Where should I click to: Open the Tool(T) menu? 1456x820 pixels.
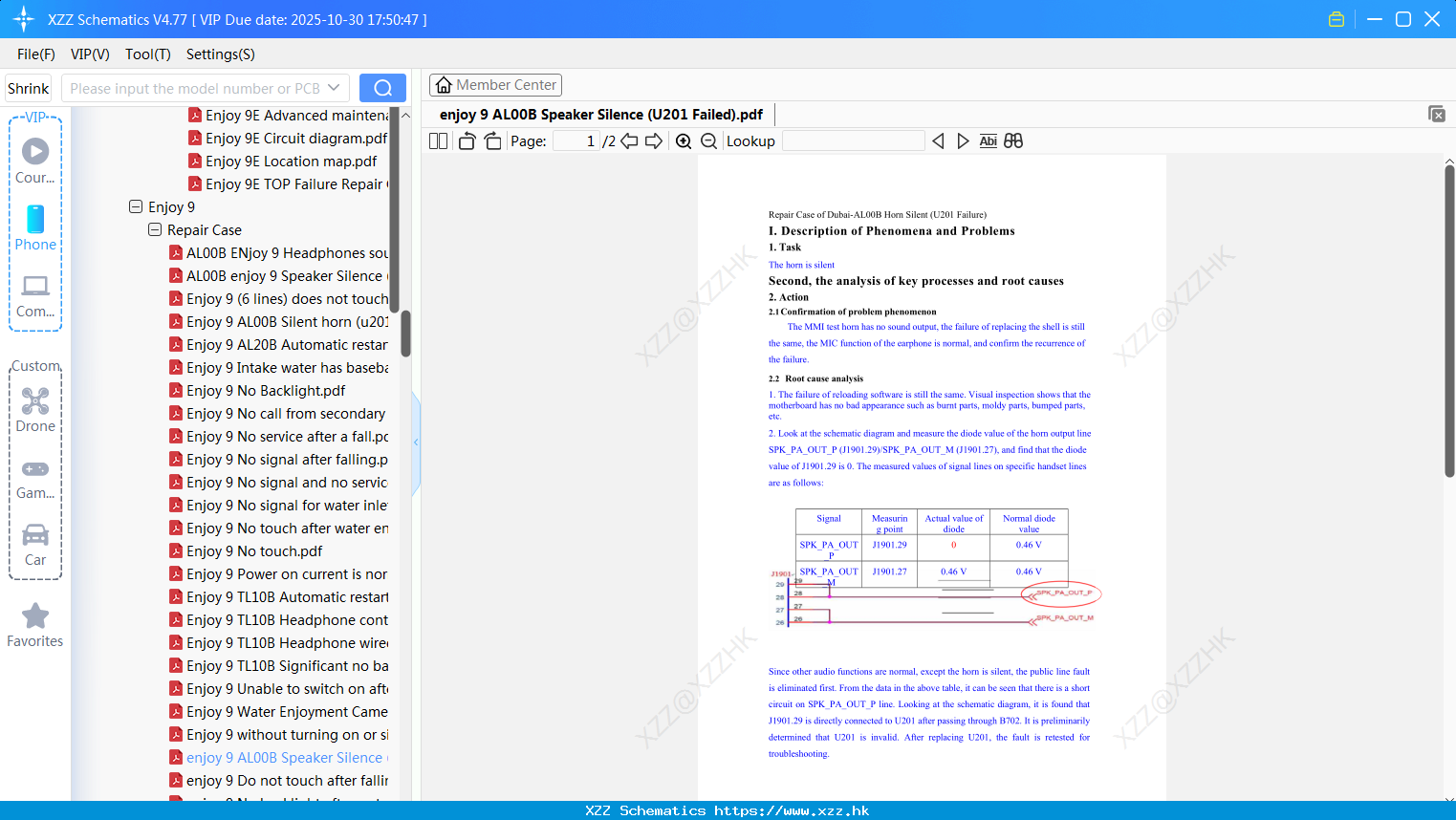click(x=148, y=54)
